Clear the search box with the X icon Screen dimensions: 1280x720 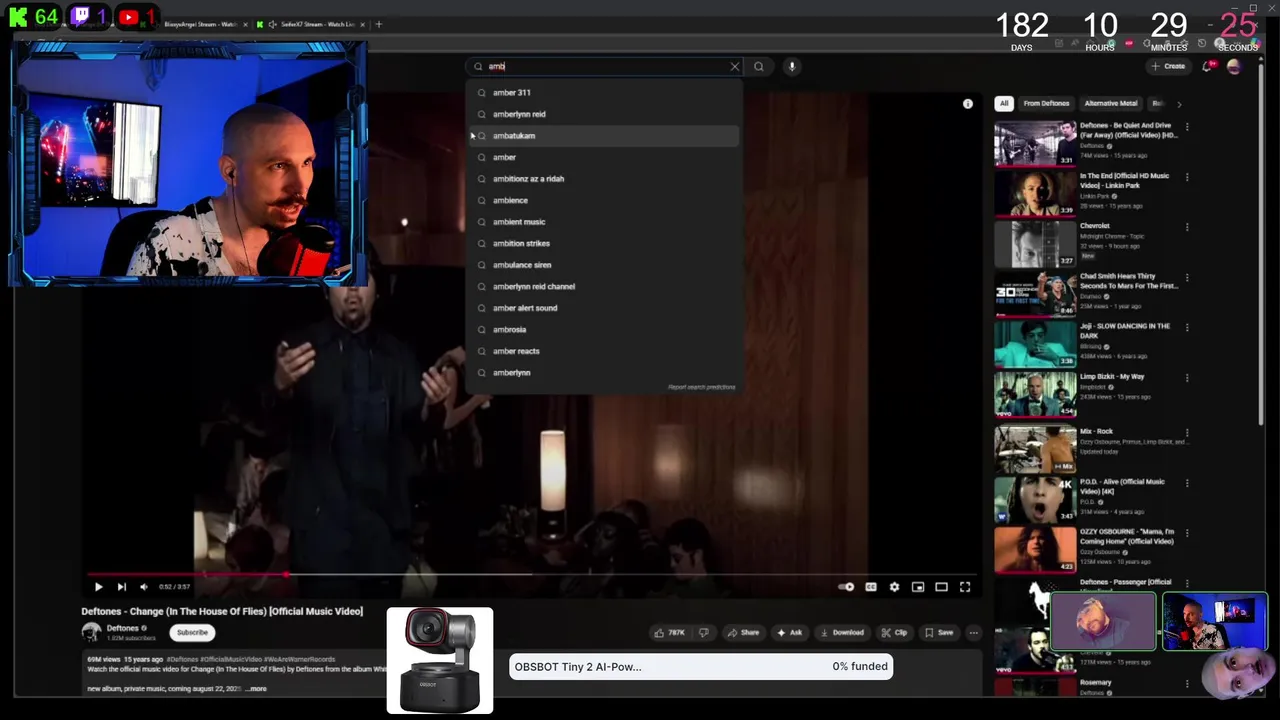click(735, 67)
